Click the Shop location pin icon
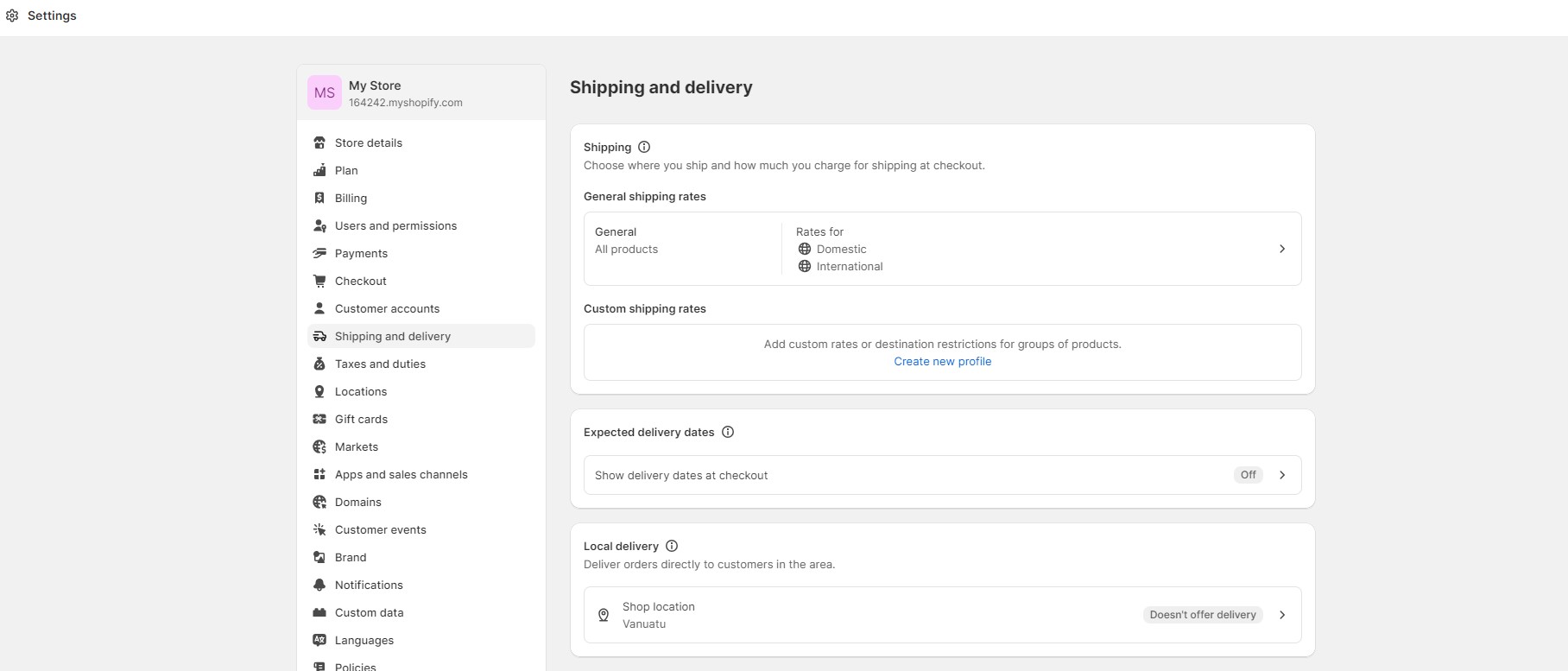 (x=604, y=615)
